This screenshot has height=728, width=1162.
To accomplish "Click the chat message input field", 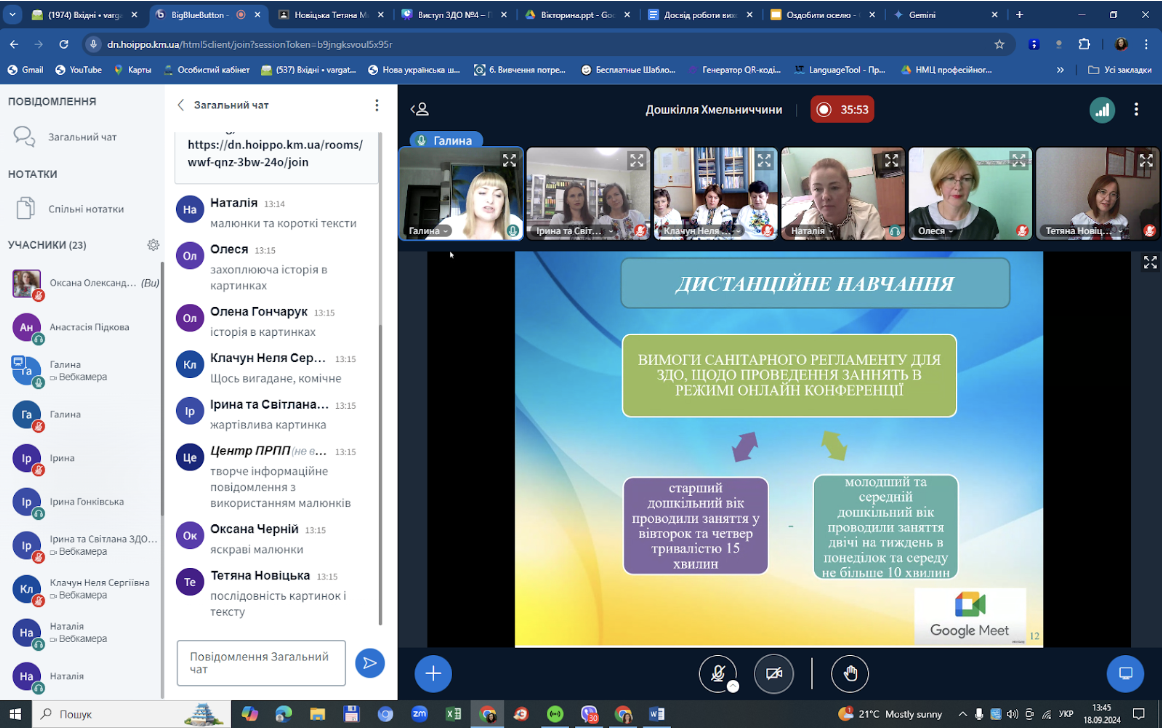I will pos(261,663).
